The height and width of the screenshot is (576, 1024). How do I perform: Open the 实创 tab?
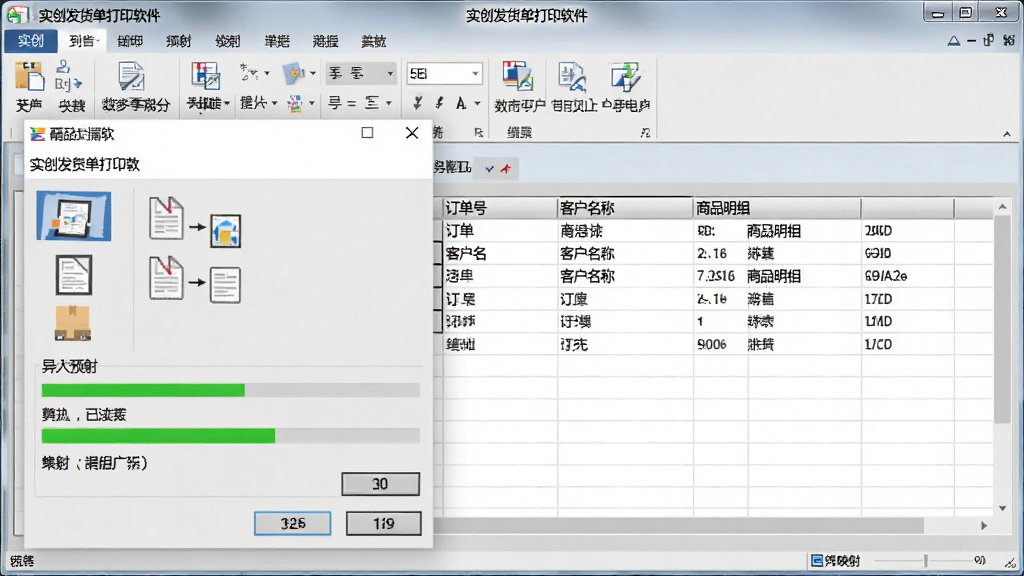pyautogui.click(x=31, y=40)
